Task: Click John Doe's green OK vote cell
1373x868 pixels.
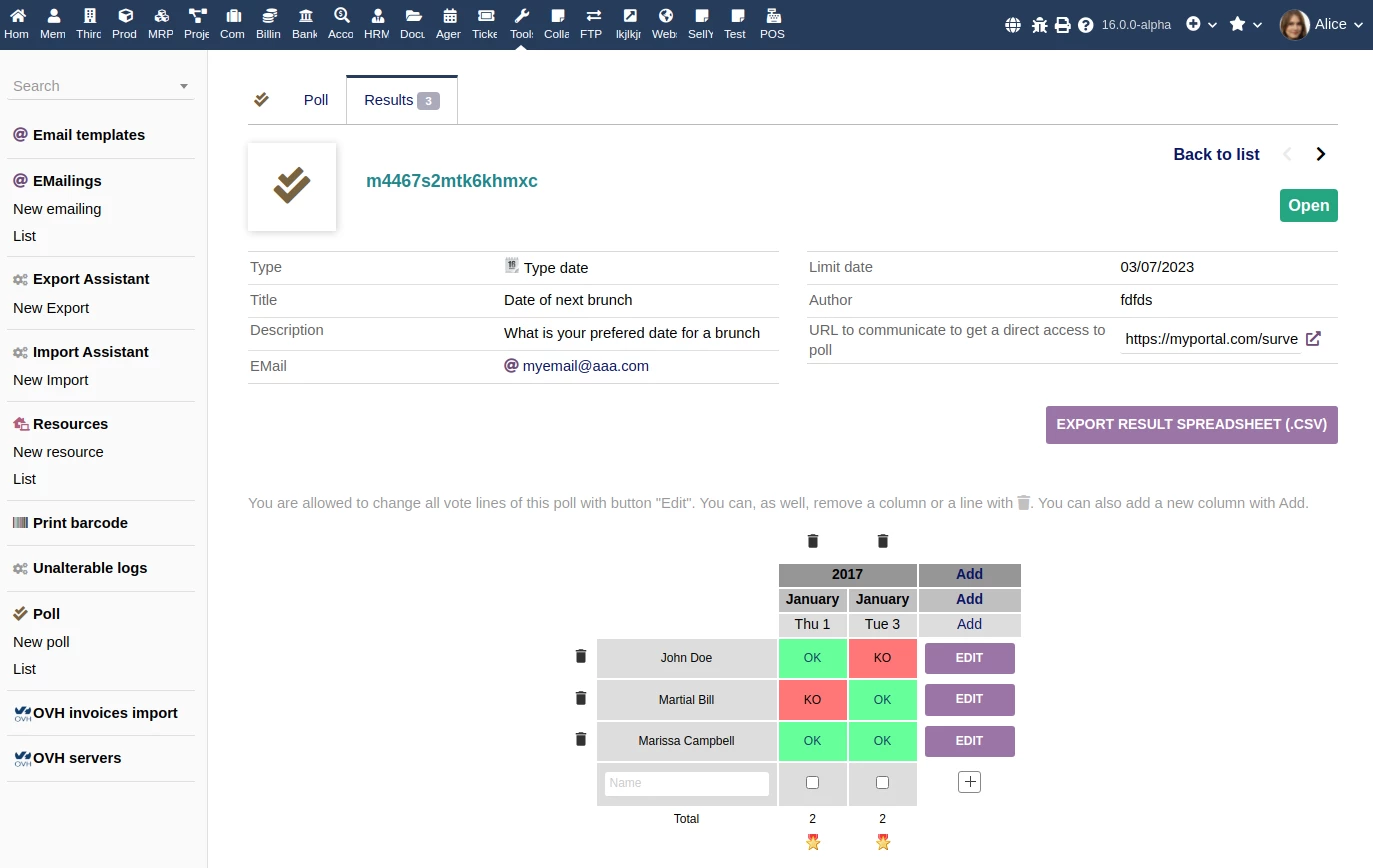Action: click(x=812, y=658)
